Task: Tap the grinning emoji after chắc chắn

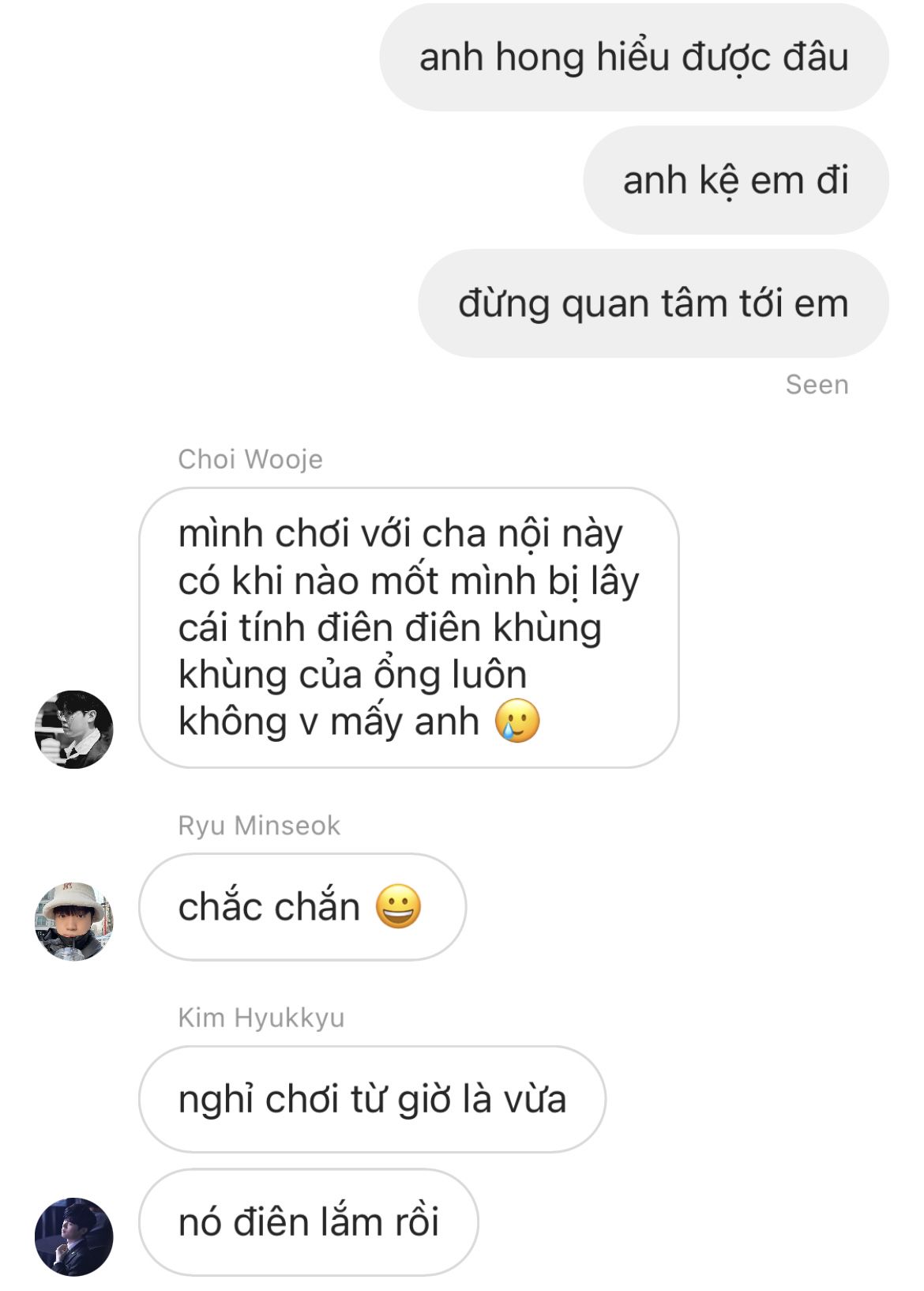Action: [398, 906]
